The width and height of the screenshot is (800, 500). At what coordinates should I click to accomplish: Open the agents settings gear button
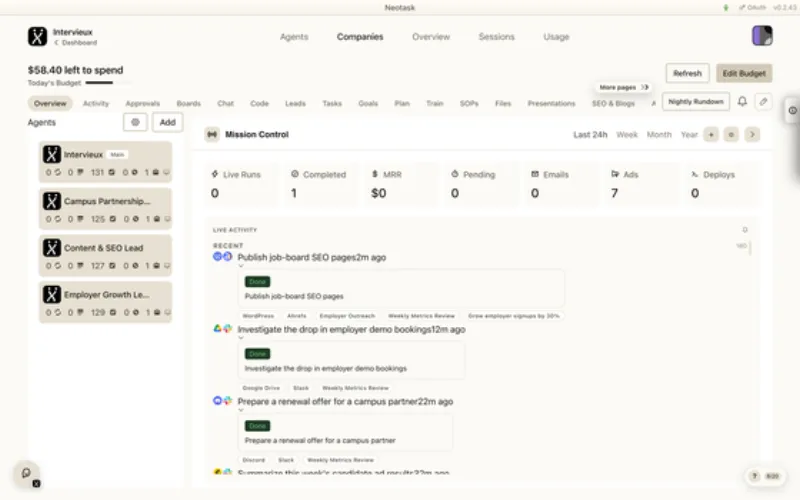135,122
